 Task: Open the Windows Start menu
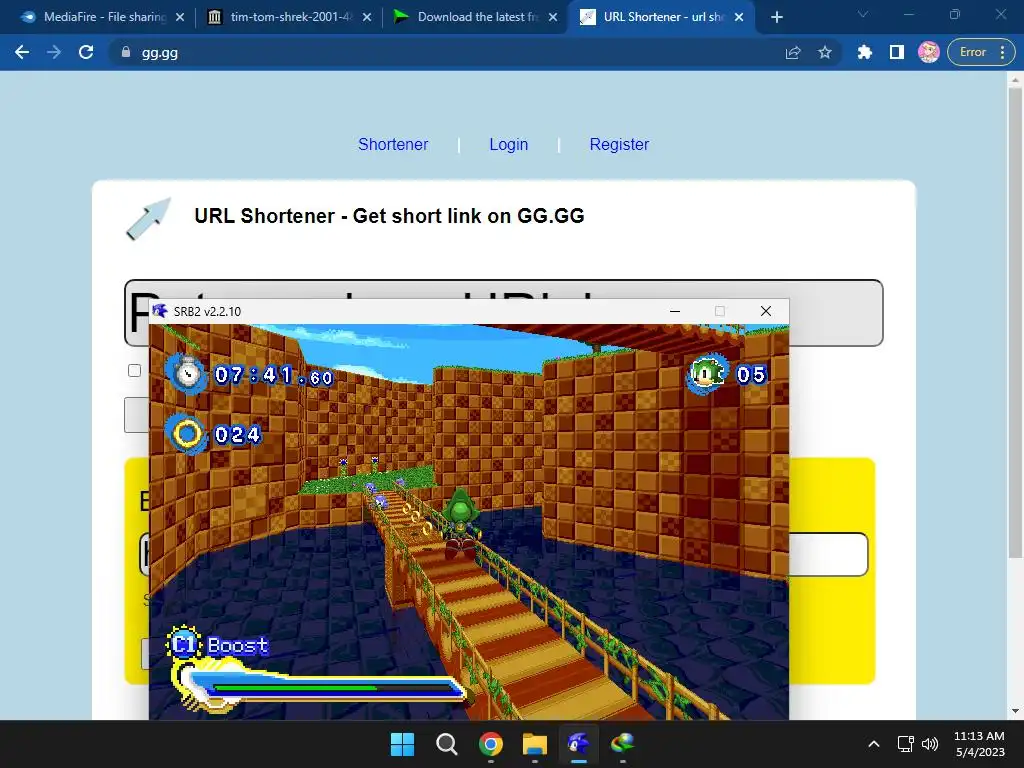coord(402,744)
